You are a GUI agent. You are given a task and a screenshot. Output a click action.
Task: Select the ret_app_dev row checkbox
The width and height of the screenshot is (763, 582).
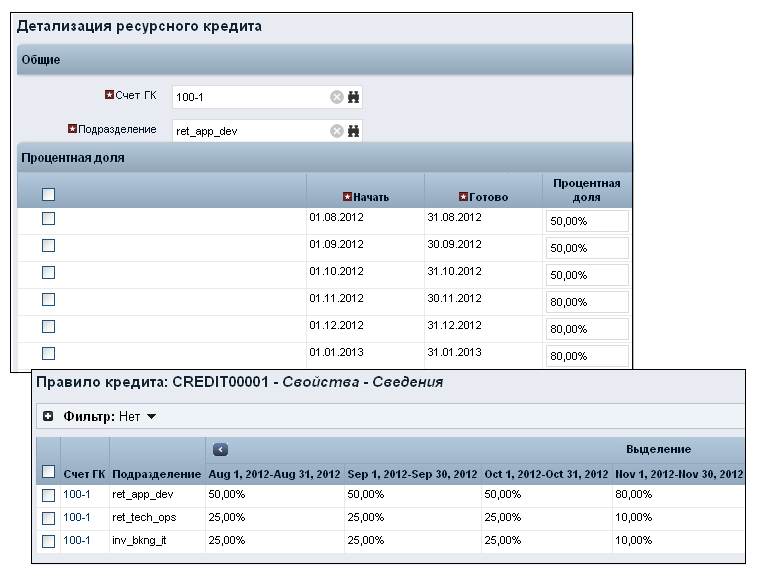(48, 495)
